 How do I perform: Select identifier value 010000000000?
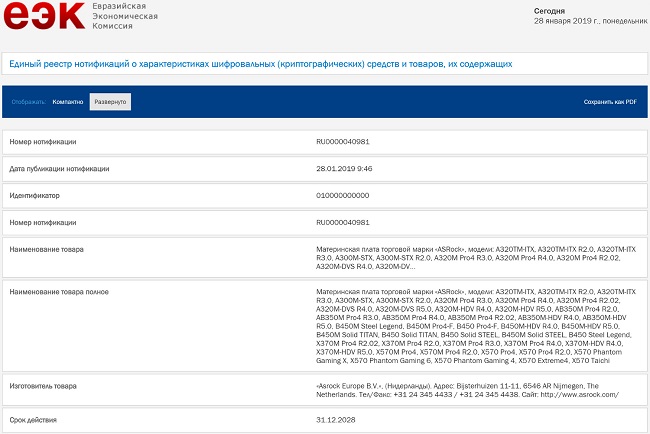(x=342, y=196)
